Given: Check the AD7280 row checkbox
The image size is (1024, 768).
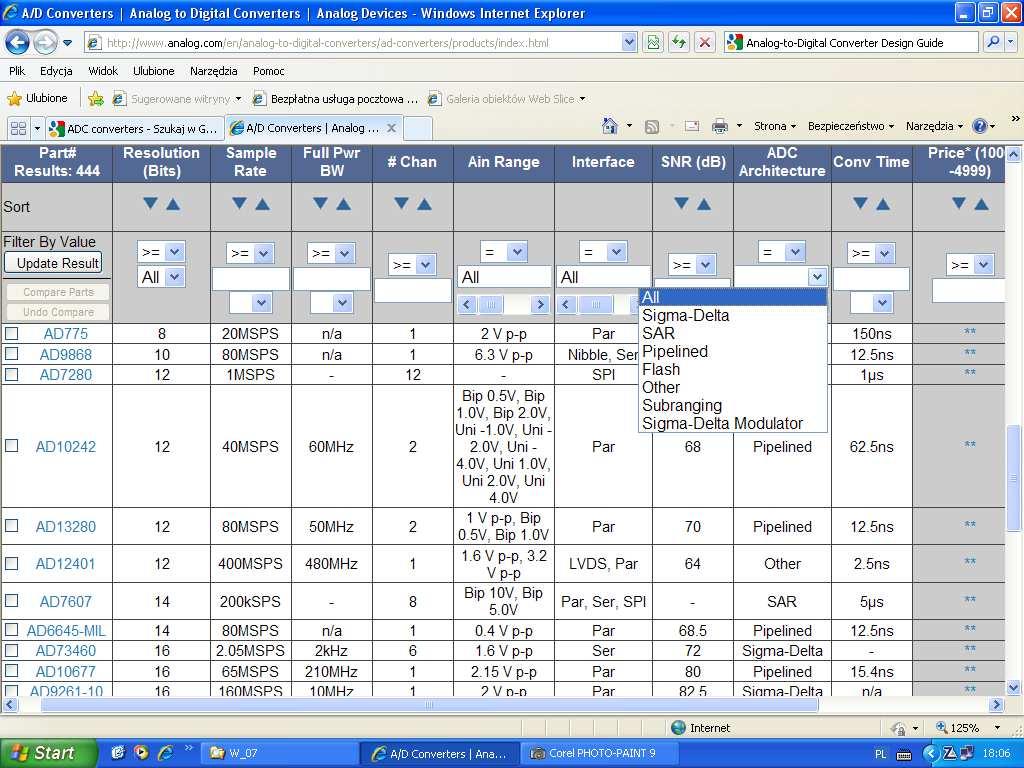Looking at the screenshot, I should coord(12,374).
